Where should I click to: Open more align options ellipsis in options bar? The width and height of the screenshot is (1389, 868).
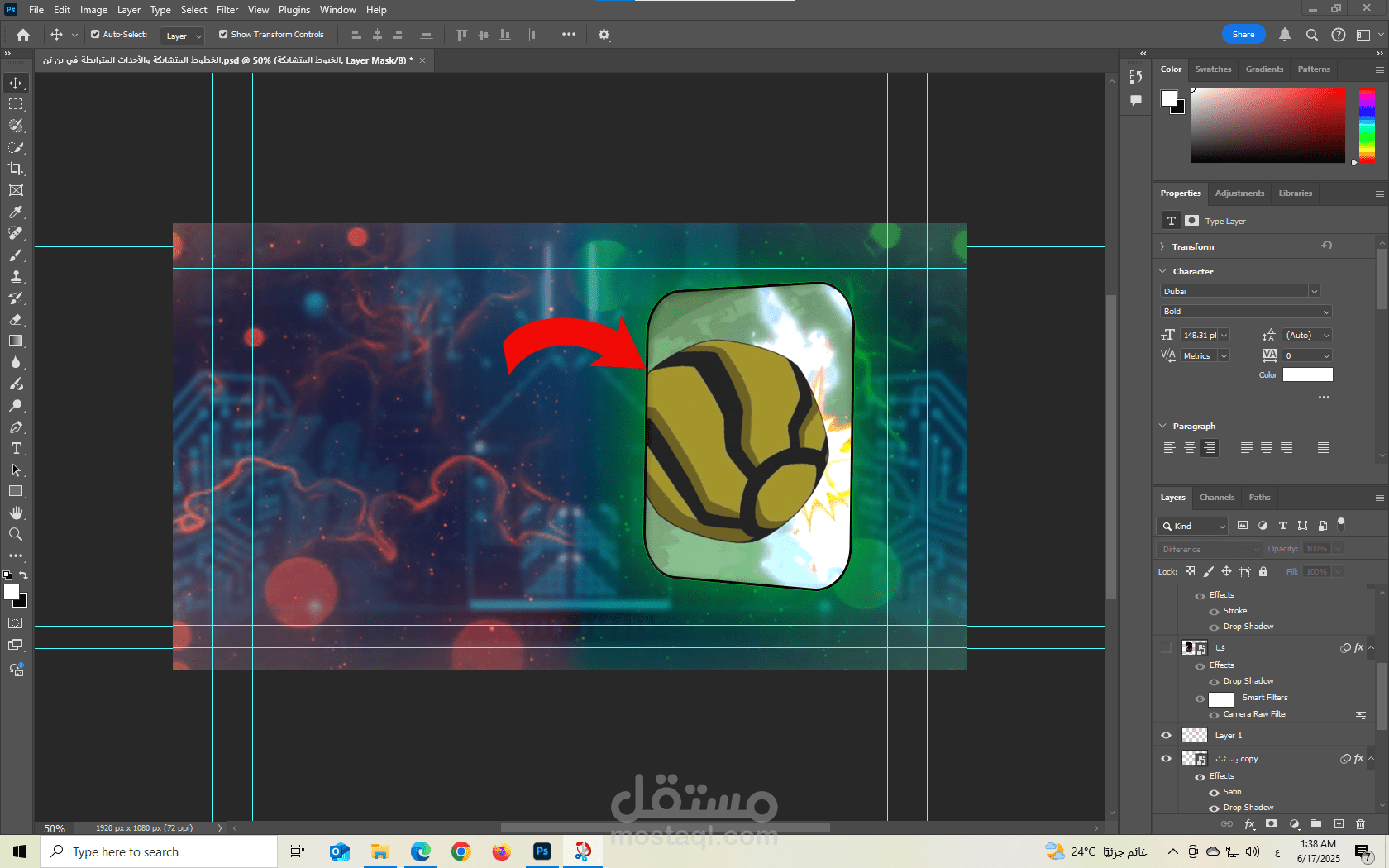click(569, 35)
